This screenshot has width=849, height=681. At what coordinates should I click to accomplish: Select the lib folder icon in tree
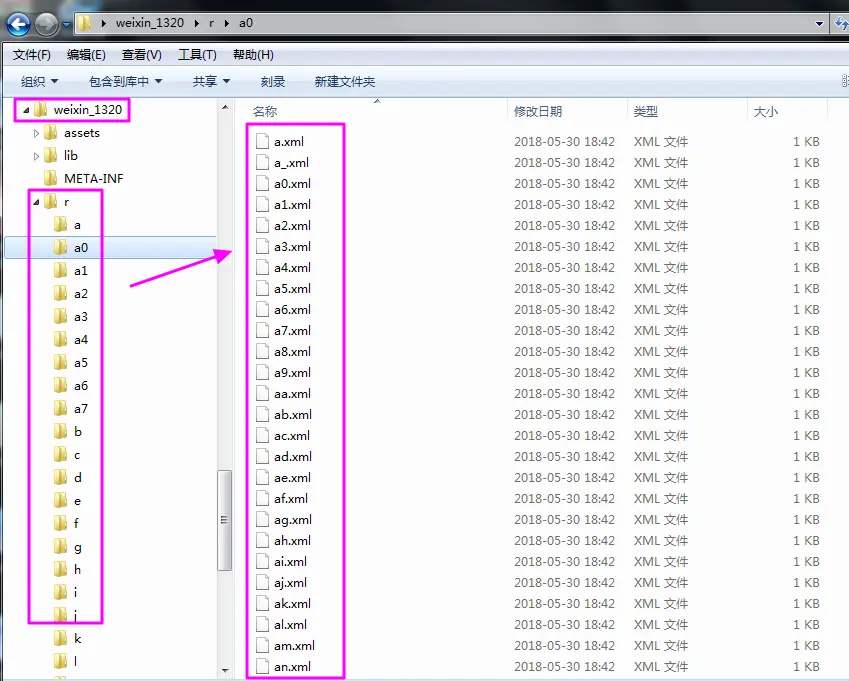pyautogui.click(x=50, y=155)
